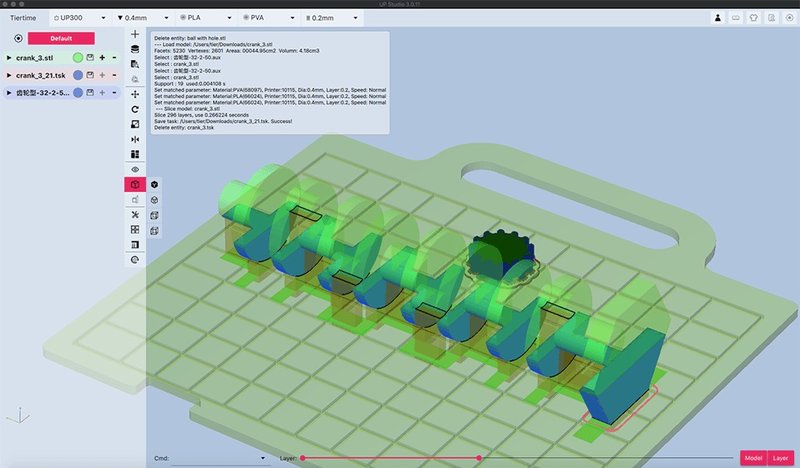The height and width of the screenshot is (468, 800).
Task: Click the pink Default button
Action: tap(61, 38)
